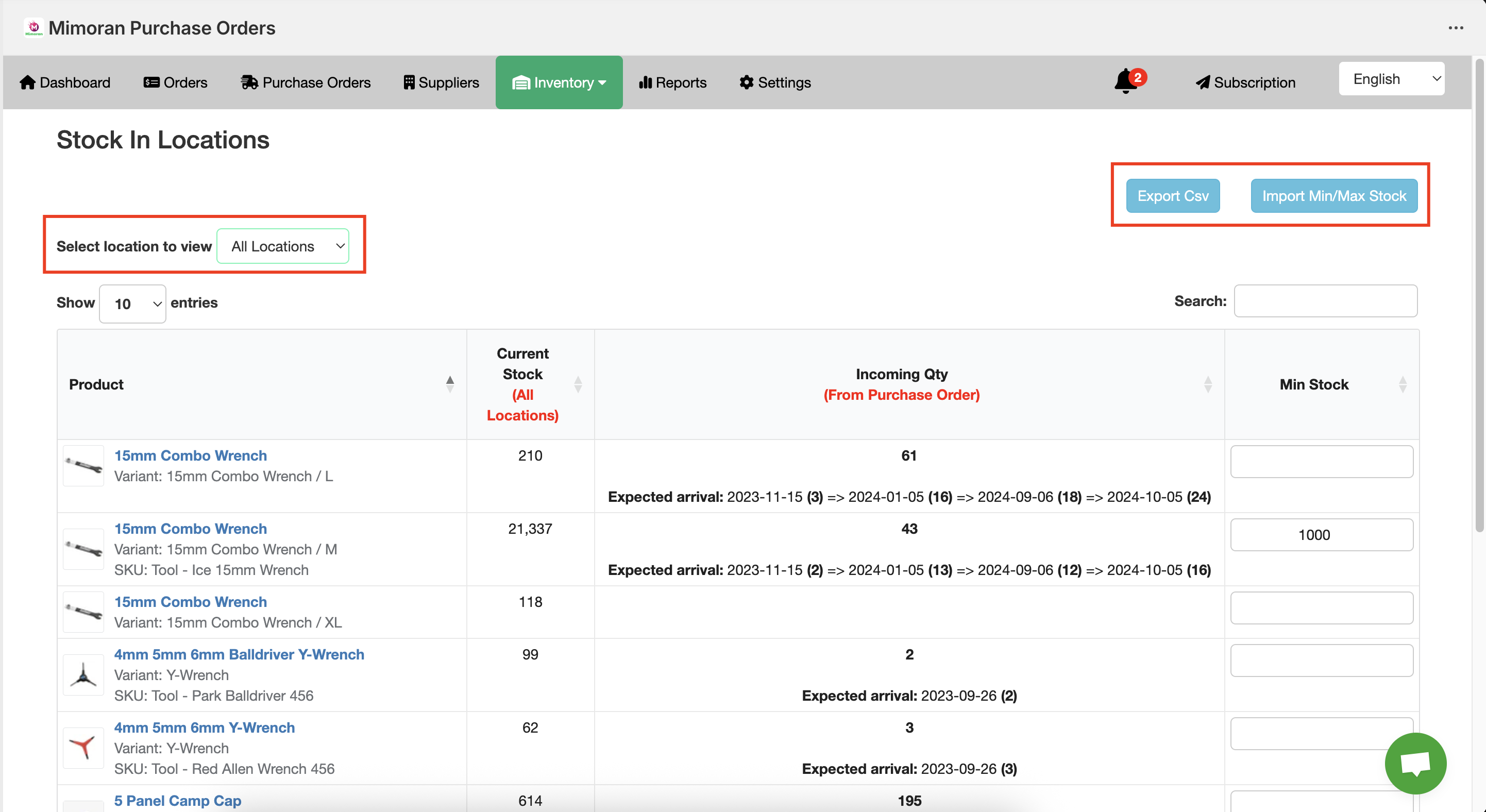Viewport: 1486px width, 812px height.
Task: Open the All Locations dropdown
Action: (283, 246)
